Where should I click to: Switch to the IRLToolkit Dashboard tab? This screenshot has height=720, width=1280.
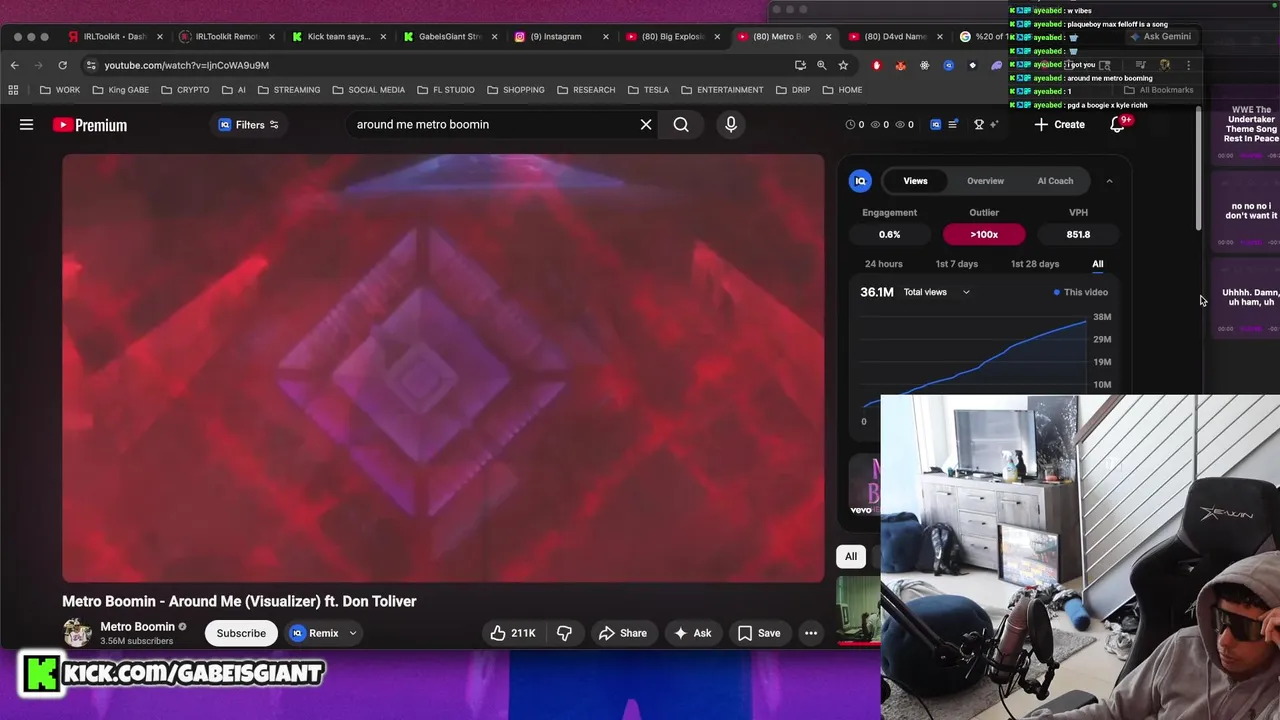coord(115,37)
